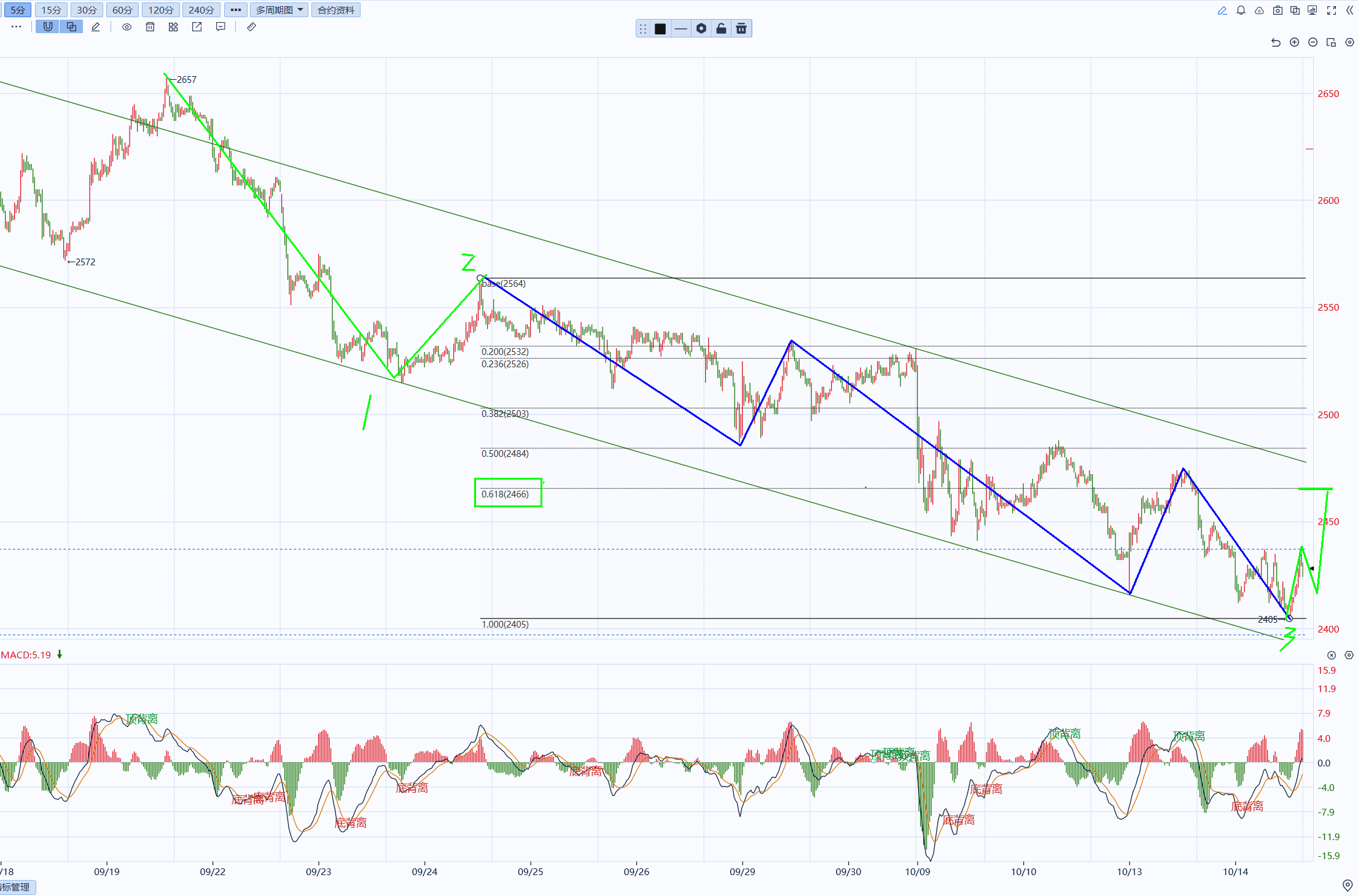Click the 合约资料 button
Image resolution: width=1358 pixels, height=896 pixels.
click(336, 10)
